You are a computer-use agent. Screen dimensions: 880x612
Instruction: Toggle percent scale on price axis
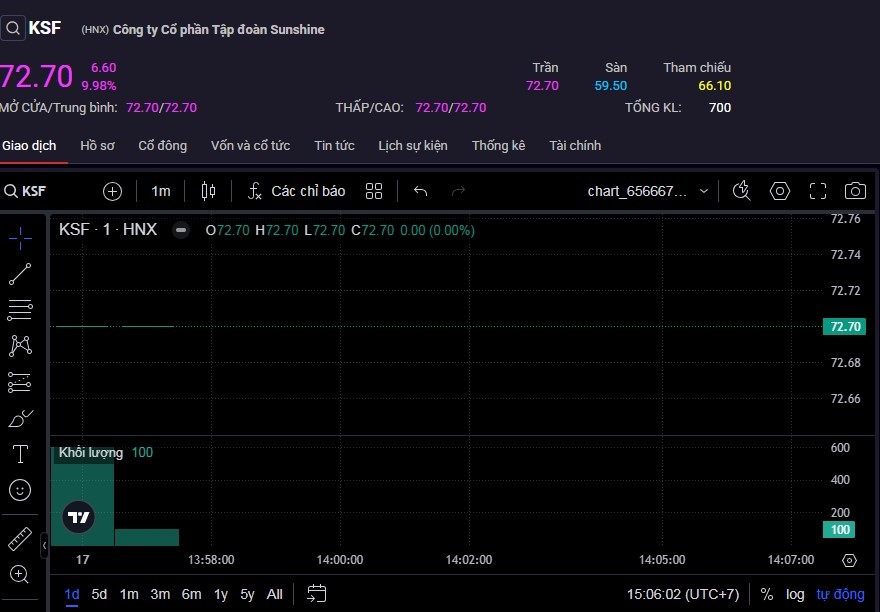pyautogui.click(x=767, y=594)
